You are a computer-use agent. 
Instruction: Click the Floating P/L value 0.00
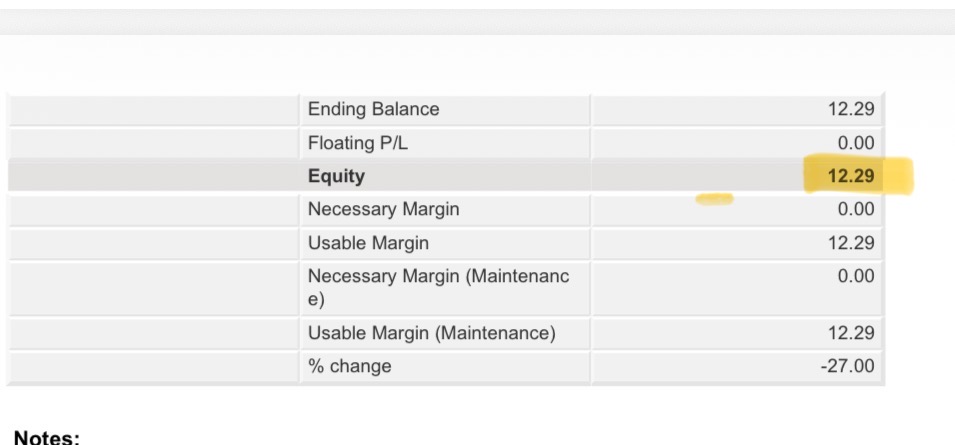(x=856, y=144)
